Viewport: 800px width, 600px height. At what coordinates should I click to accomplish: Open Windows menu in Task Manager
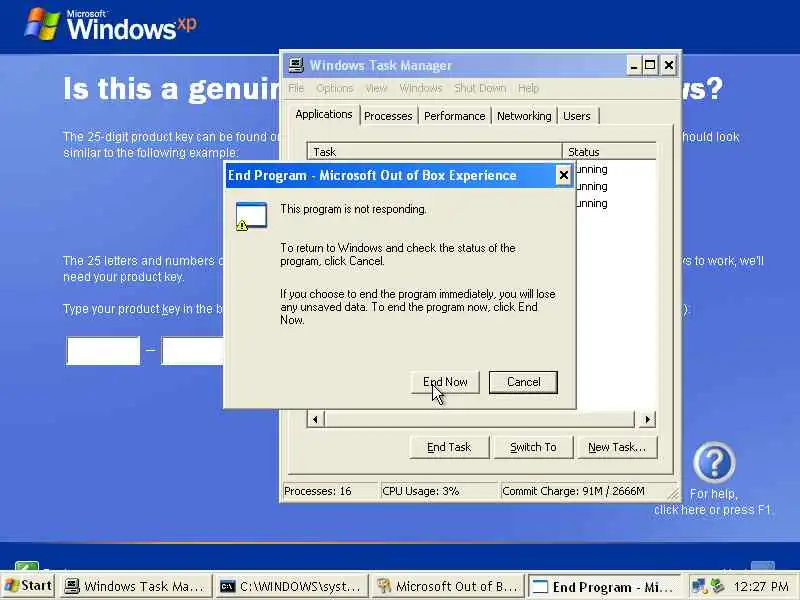[421, 88]
